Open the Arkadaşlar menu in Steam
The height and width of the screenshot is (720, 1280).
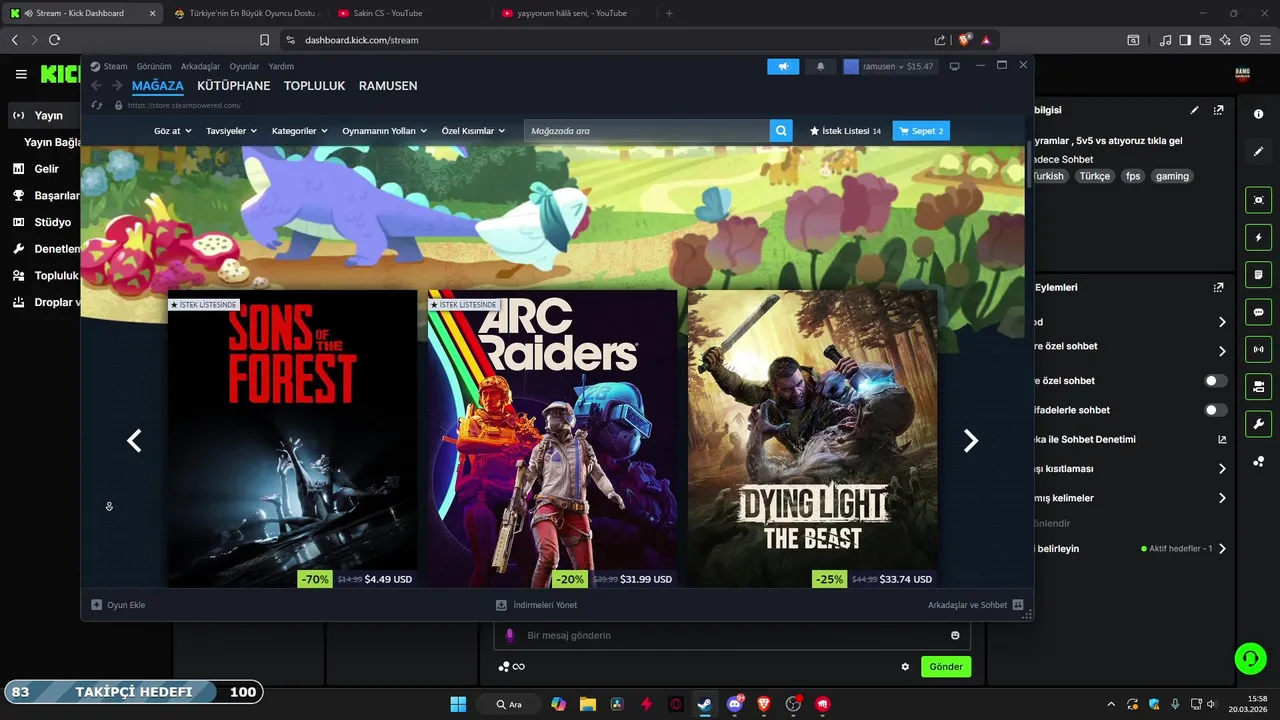(x=200, y=66)
